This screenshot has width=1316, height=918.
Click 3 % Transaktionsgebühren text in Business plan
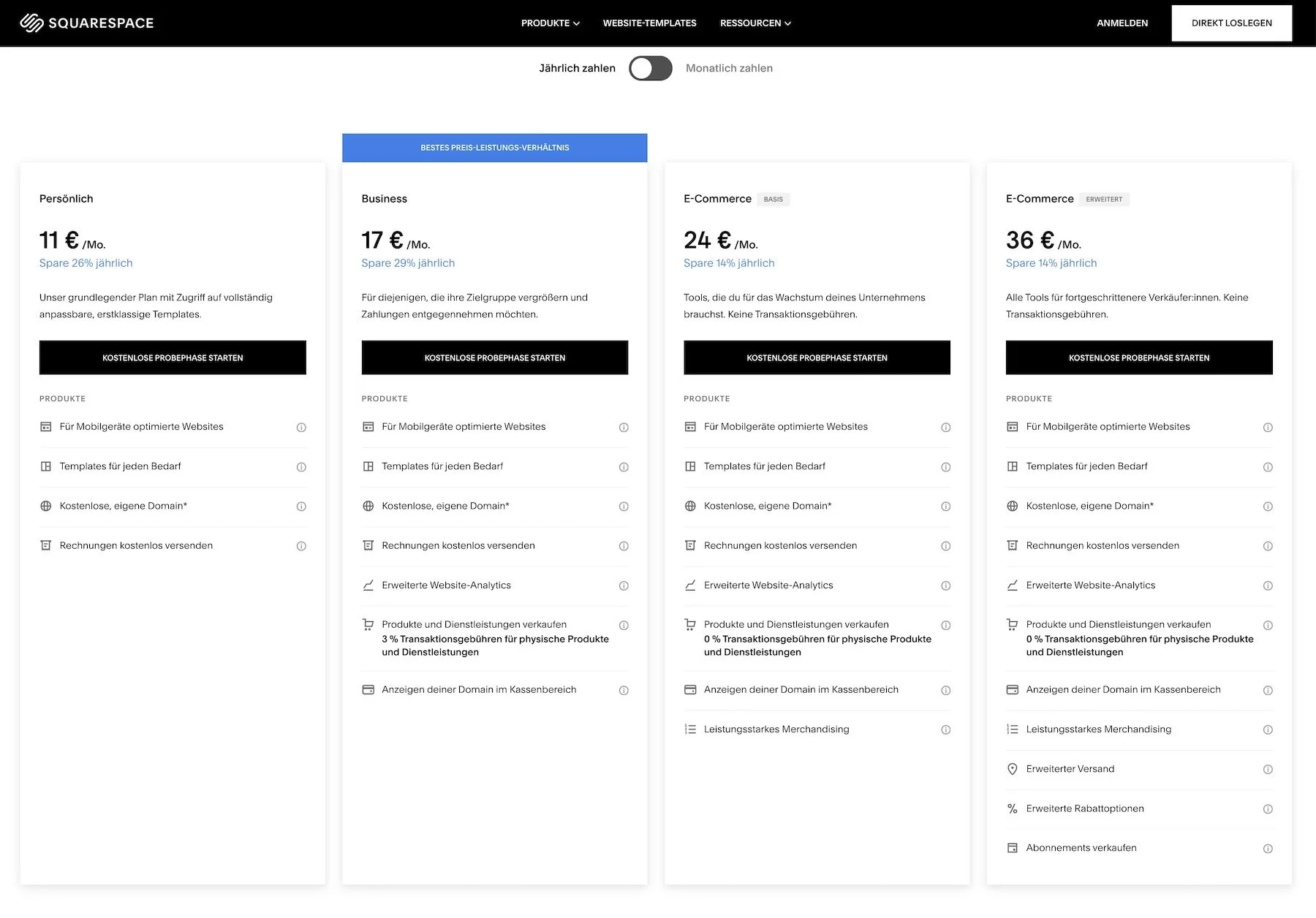[x=495, y=645]
